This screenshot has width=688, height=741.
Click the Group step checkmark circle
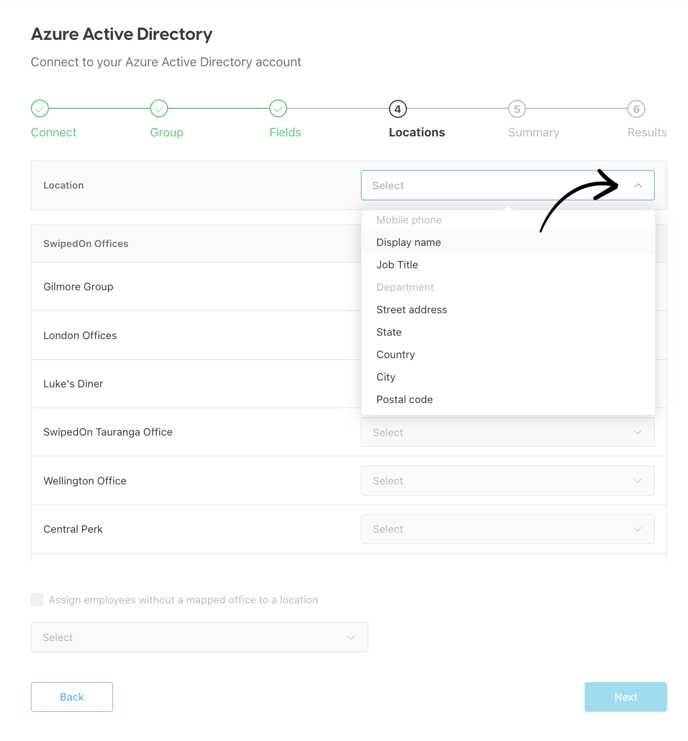(x=159, y=109)
